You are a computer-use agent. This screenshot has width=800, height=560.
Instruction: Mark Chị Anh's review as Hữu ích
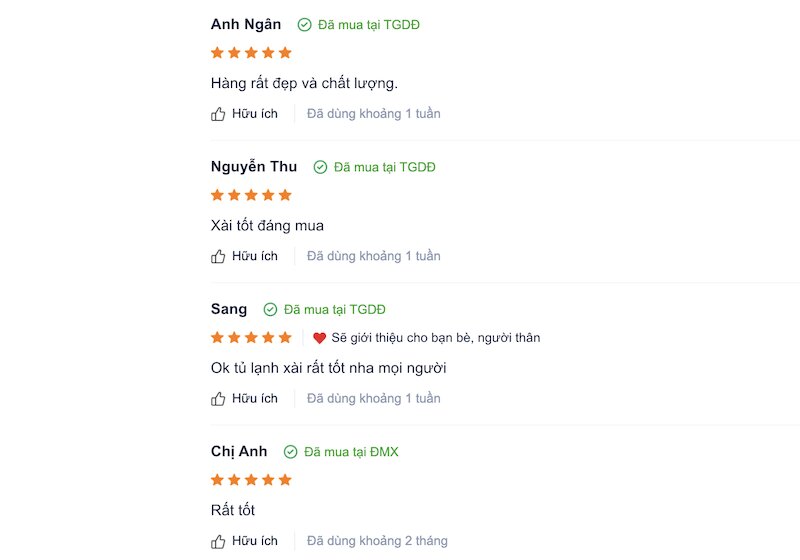click(244, 541)
